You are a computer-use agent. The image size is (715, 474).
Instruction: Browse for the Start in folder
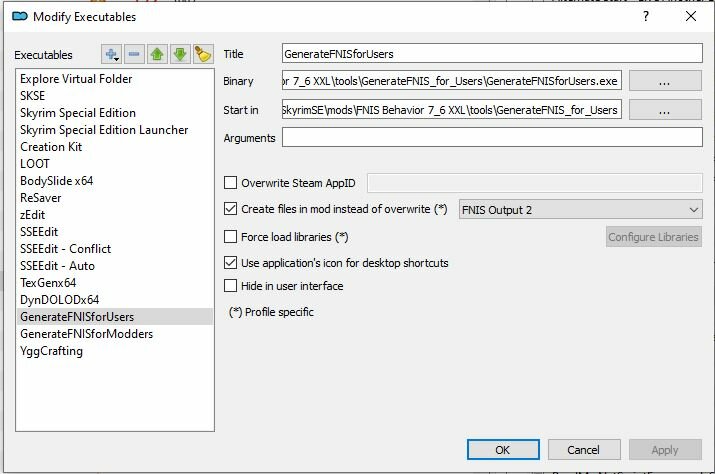(665, 110)
